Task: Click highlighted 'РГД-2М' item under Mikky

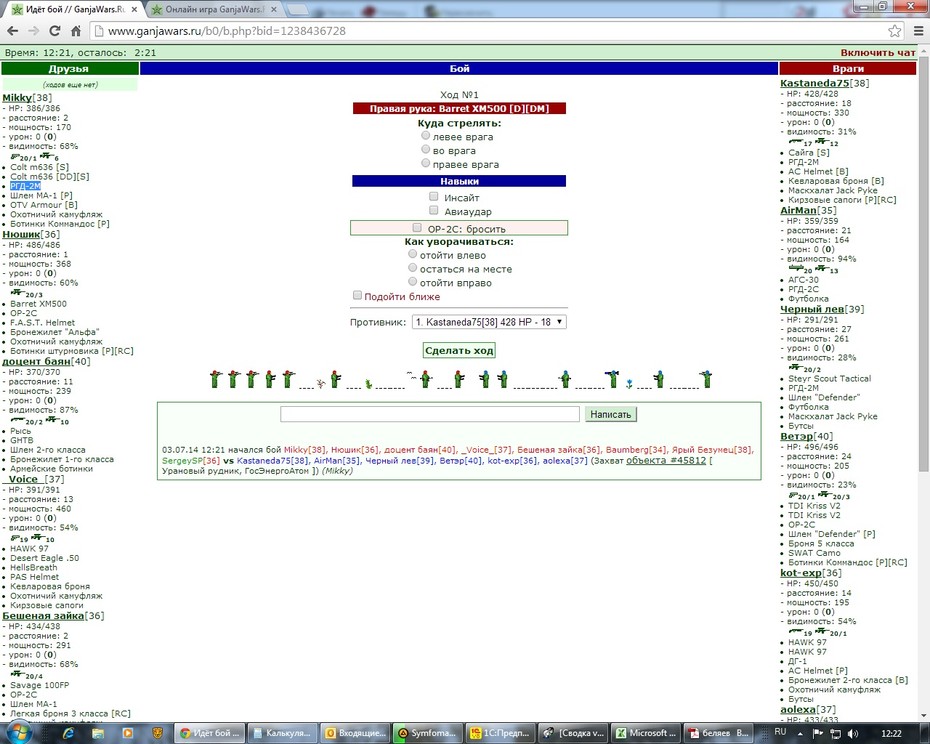Action: point(26,186)
